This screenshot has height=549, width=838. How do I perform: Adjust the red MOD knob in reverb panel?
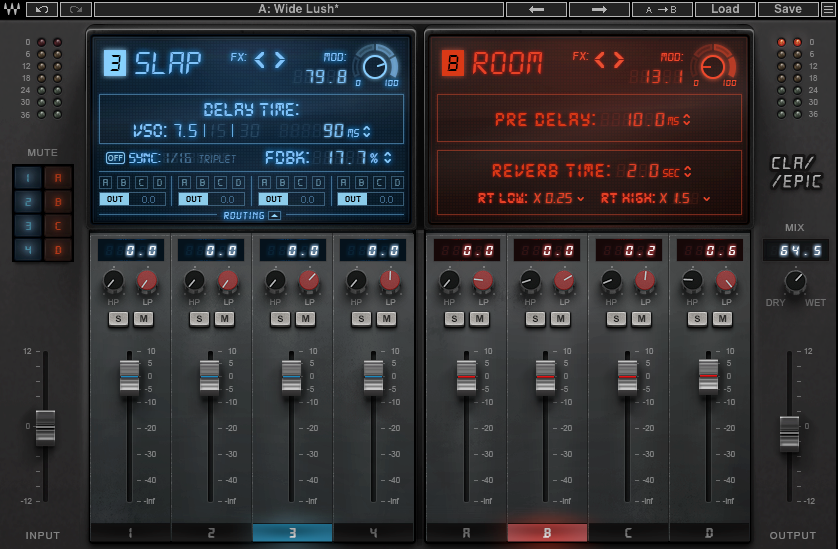point(713,66)
